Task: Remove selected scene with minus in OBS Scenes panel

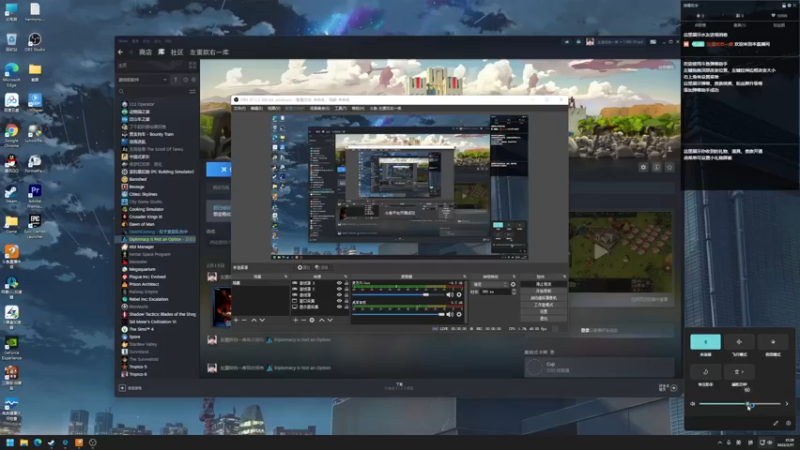Action: 244,320
